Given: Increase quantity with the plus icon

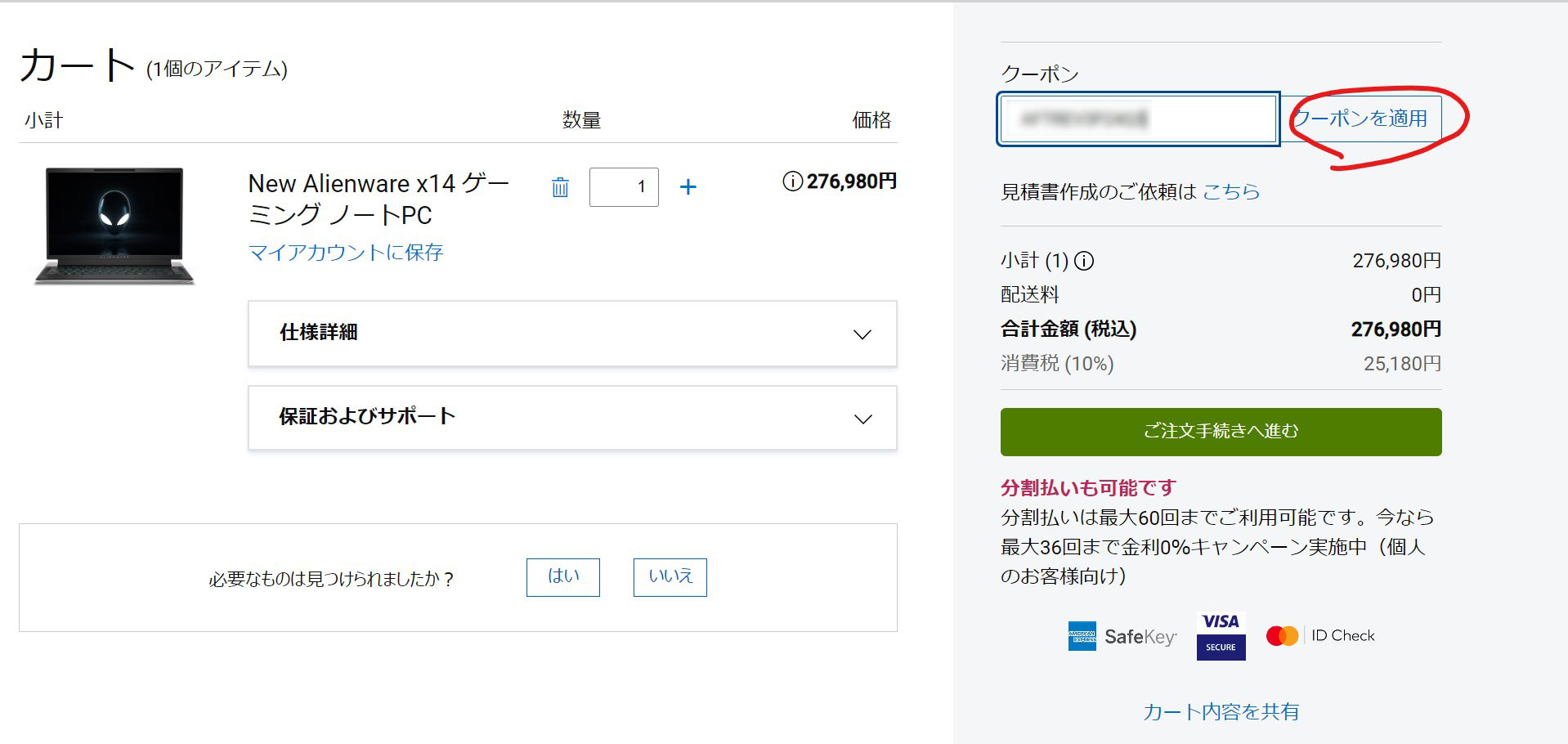Looking at the screenshot, I should click(688, 187).
